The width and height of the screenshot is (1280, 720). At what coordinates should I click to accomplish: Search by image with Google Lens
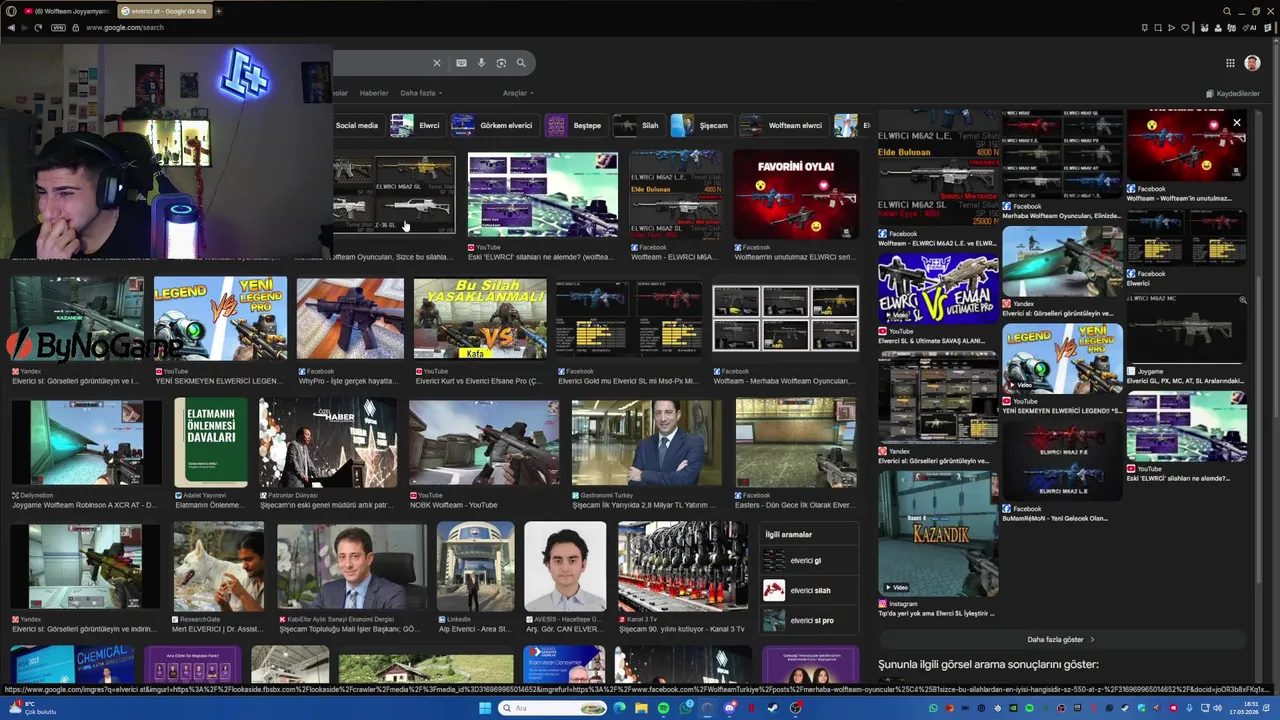point(501,63)
